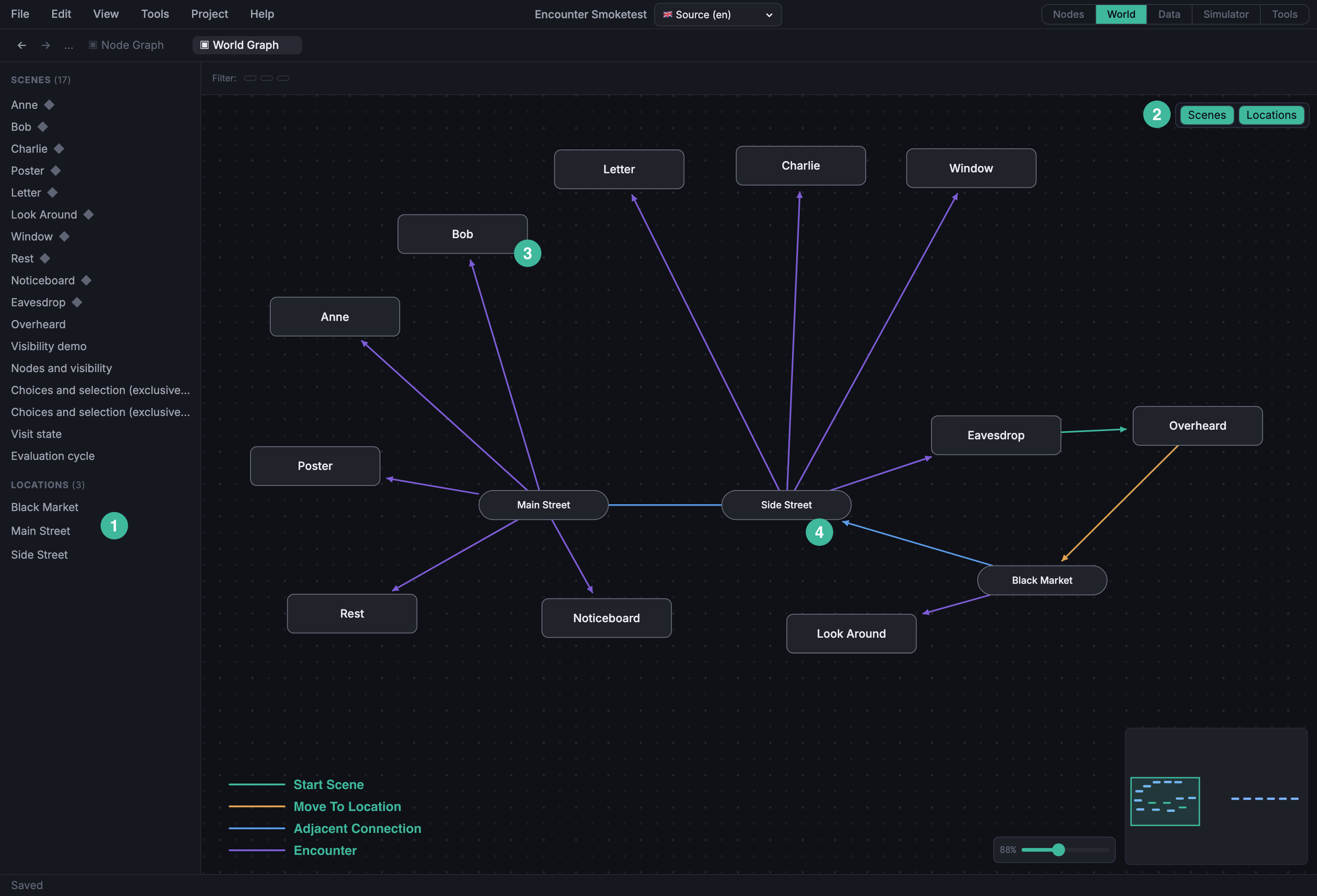Select the Rest scene node in graph
Image resolution: width=1317 pixels, height=896 pixels.
352,613
